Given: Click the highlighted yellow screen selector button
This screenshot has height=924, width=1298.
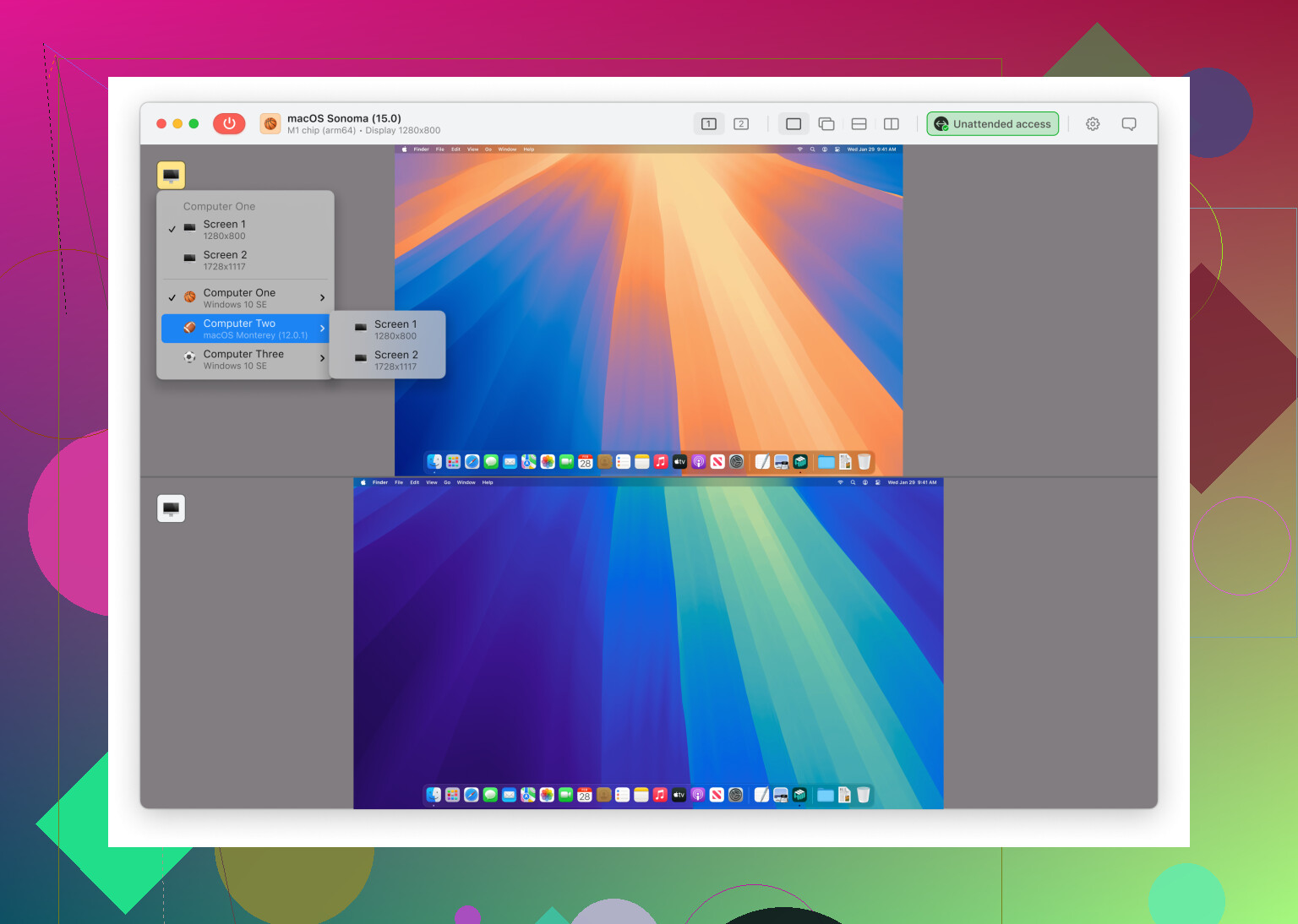Looking at the screenshot, I should click(171, 175).
